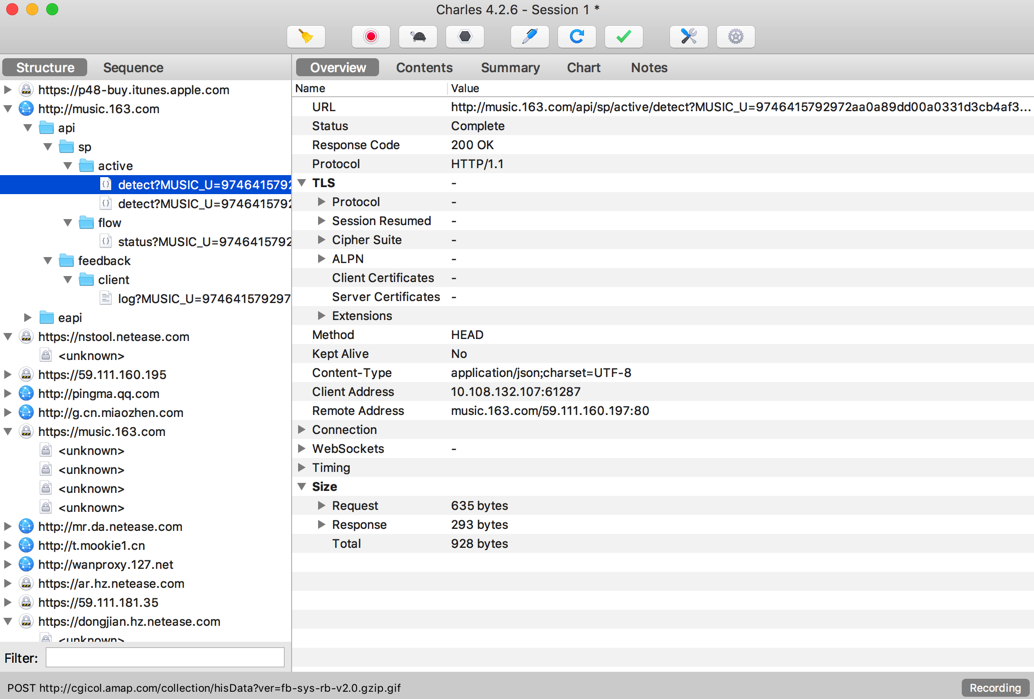The width and height of the screenshot is (1034, 699).
Task: Select the URL value in Overview
Action: click(x=741, y=107)
